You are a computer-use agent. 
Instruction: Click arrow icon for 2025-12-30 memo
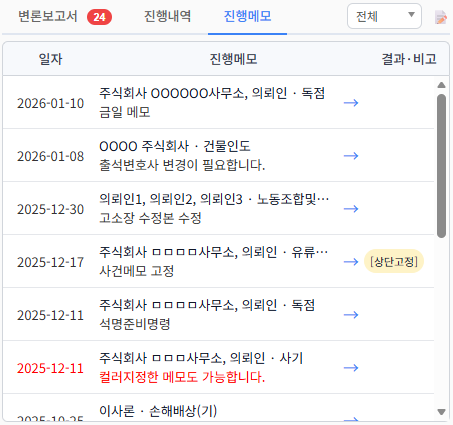351,209
